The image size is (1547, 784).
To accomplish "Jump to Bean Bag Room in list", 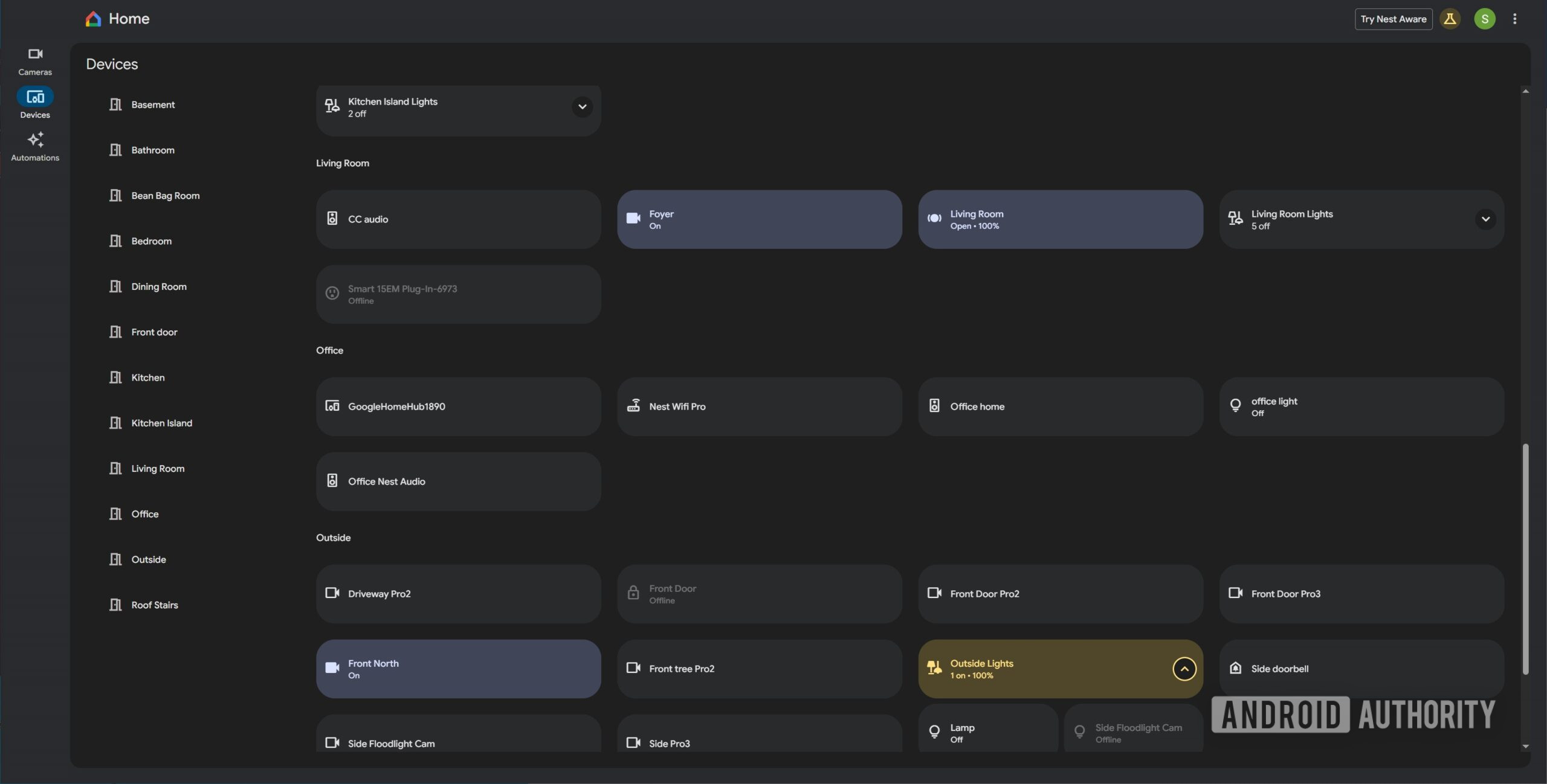I will (165, 196).
